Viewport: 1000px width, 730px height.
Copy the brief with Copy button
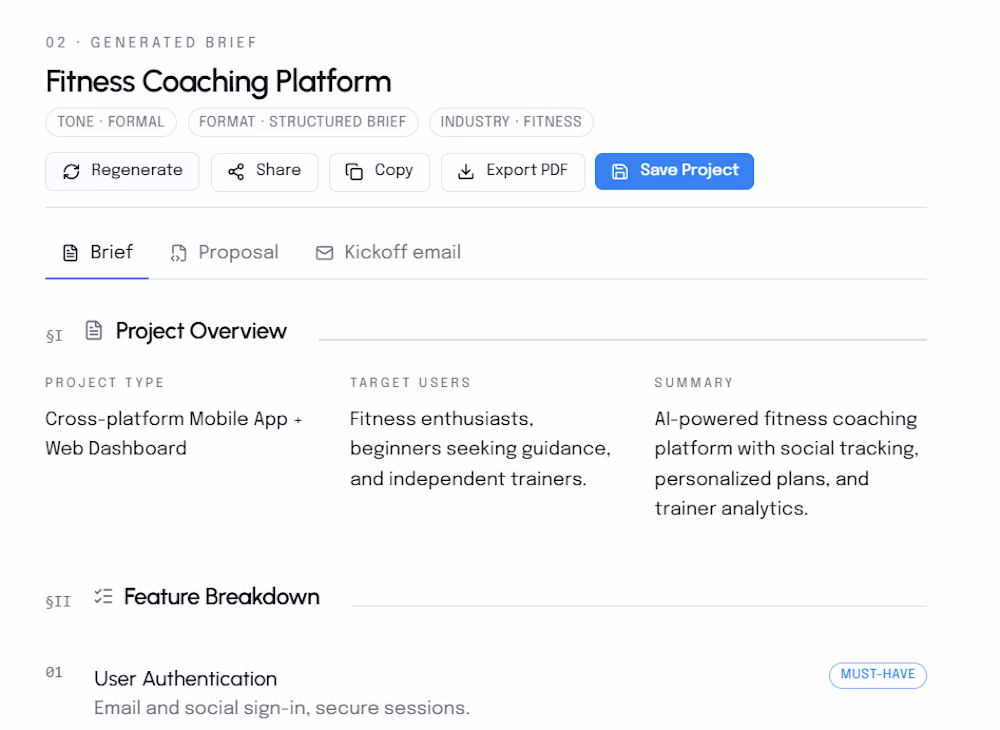click(379, 172)
